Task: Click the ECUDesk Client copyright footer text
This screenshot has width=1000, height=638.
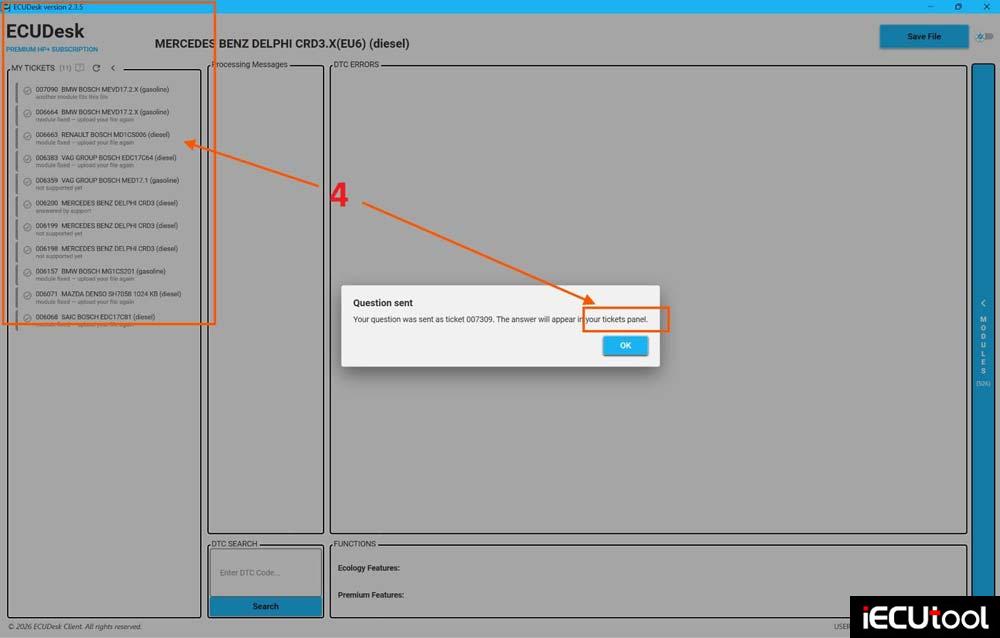Action: (75, 627)
